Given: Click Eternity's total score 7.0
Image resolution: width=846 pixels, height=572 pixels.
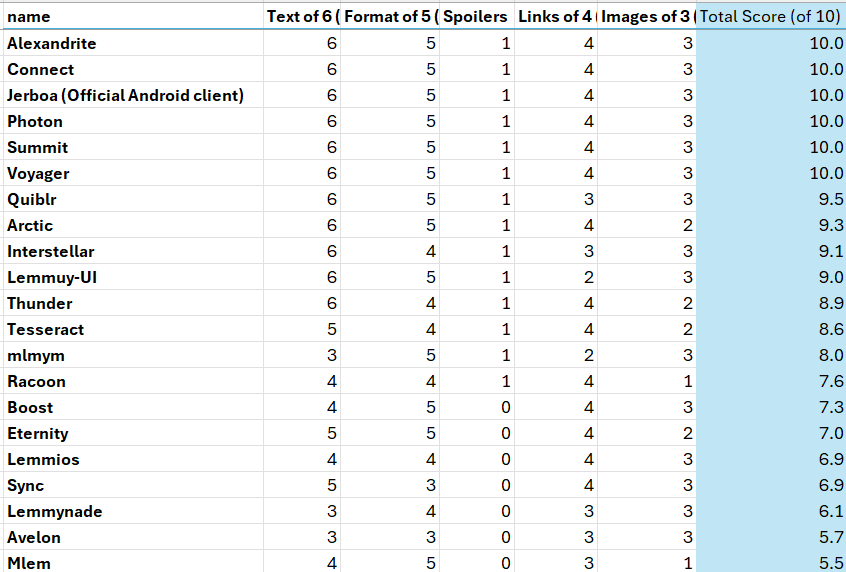Looking at the screenshot, I should tap(771, 433).
